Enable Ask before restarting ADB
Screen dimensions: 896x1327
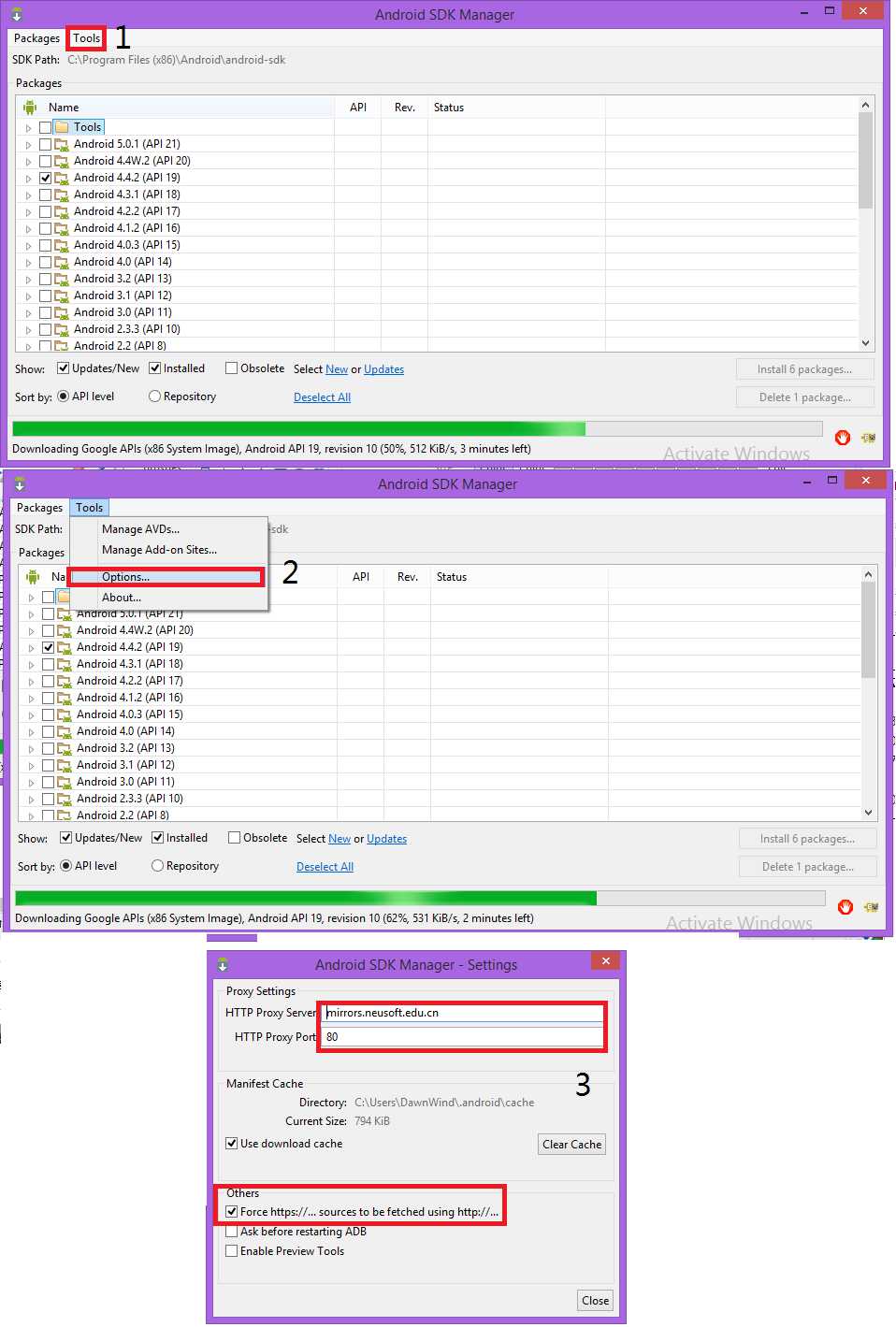coord(231,1232)
